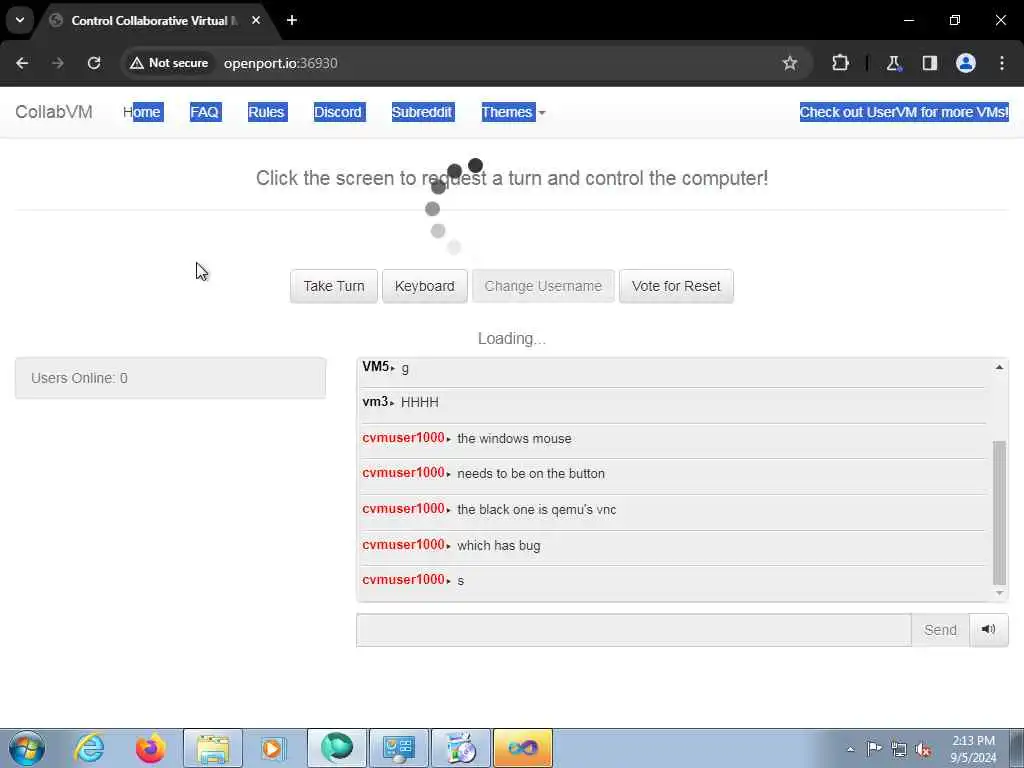Viewport: 1024px width, 768px height.
Task: Open the disc installer taskbar icon
Action: click(x=460, y=748)
